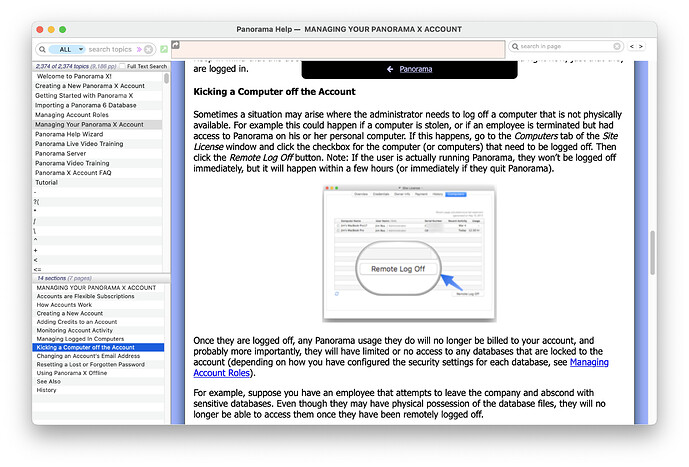The width and height of the screenshot is (689, 467).
Task: Click the magnifier icon in page search
Action: pyautogui.click(x=515, y=46)
